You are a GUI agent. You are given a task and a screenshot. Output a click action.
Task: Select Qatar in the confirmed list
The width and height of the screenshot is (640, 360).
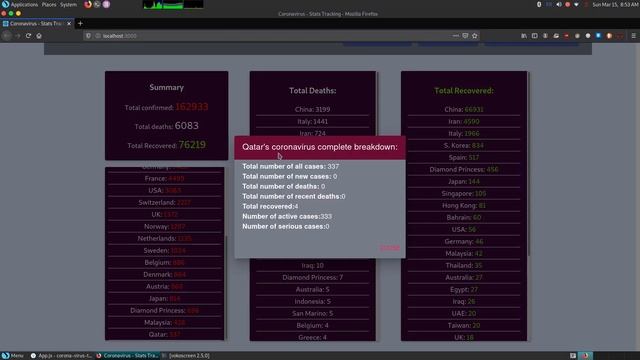pyautogui.click(x=164, y=334)
